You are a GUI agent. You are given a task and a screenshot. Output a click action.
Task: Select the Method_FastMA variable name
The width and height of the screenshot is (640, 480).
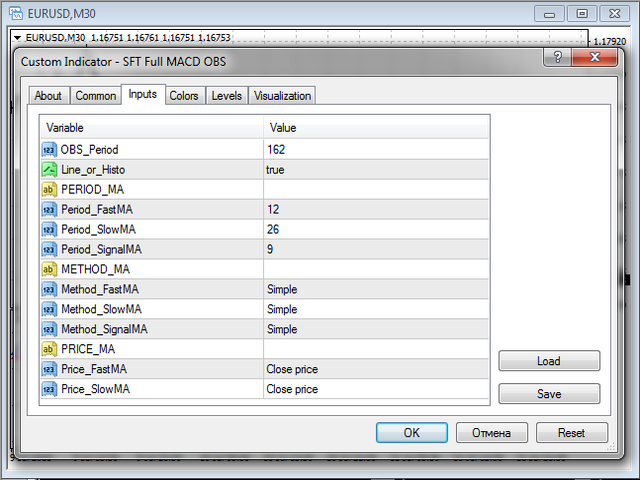point(100,289)
